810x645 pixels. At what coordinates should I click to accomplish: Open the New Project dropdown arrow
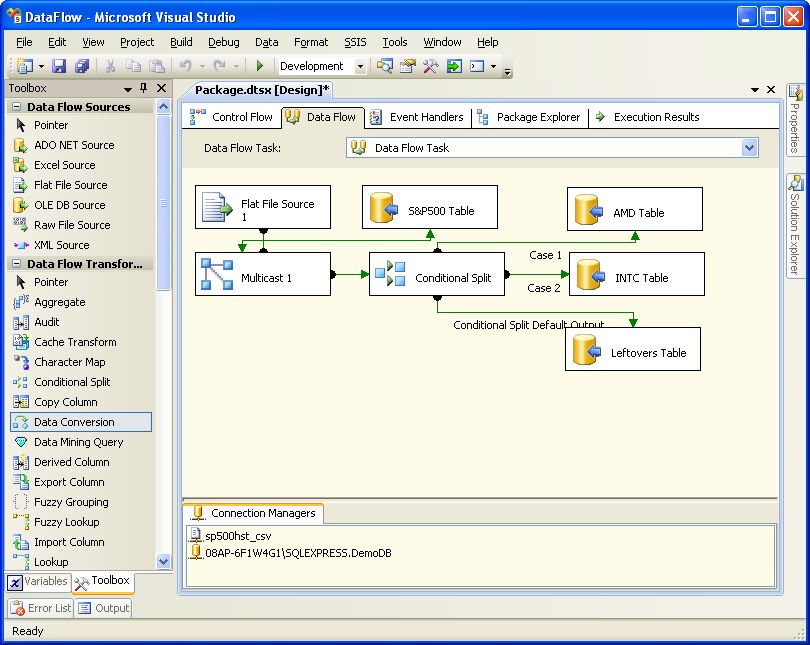pos(41,67)
